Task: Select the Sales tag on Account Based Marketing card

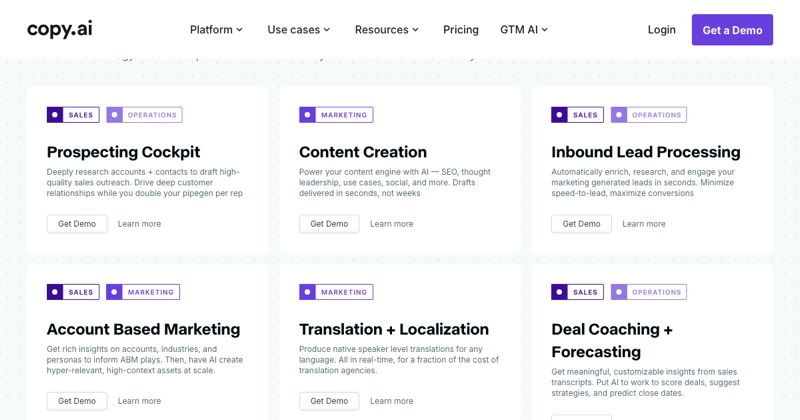Action: 73,292
